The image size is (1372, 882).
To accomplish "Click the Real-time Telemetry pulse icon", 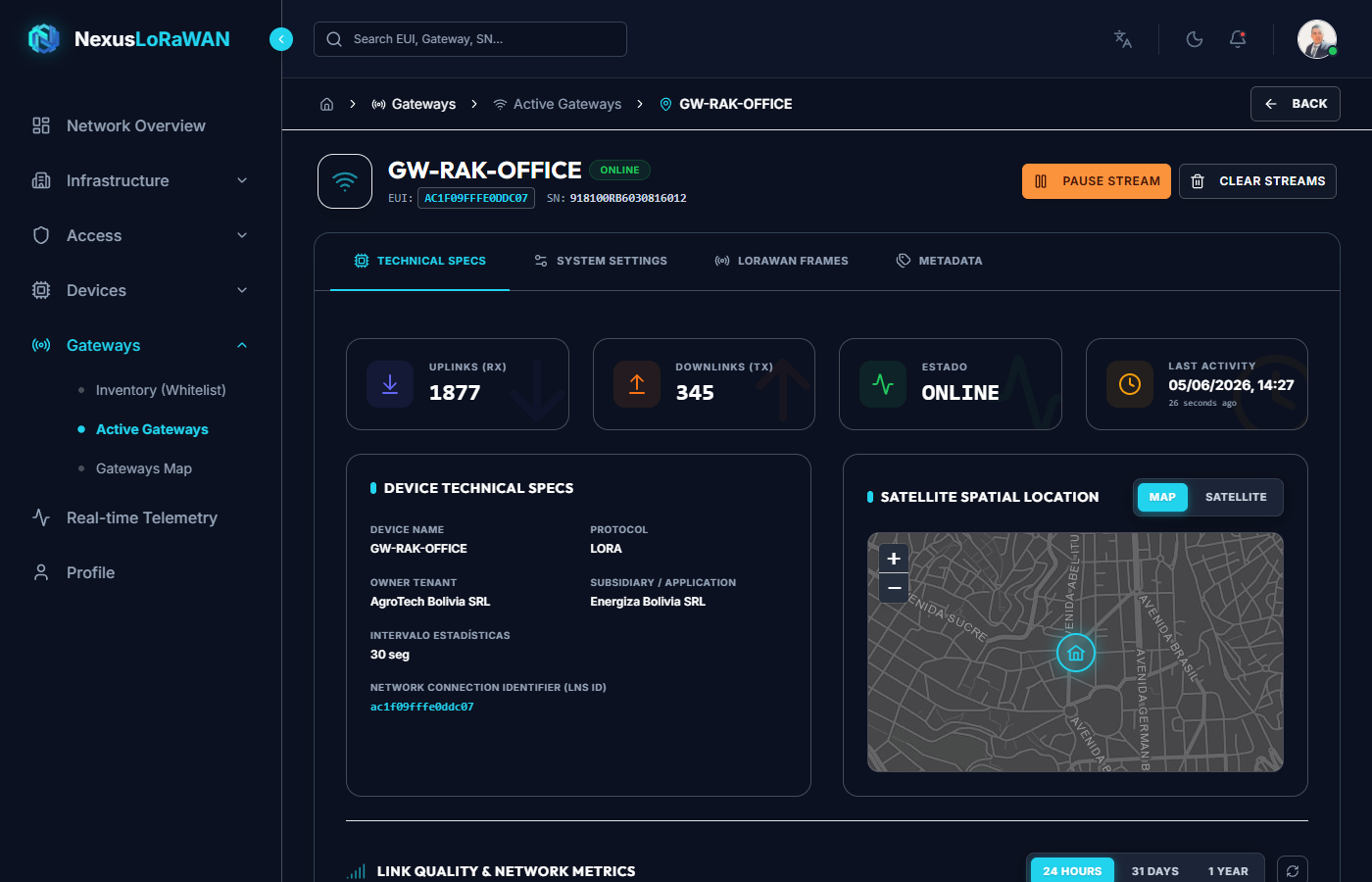I will coord(41,517).
